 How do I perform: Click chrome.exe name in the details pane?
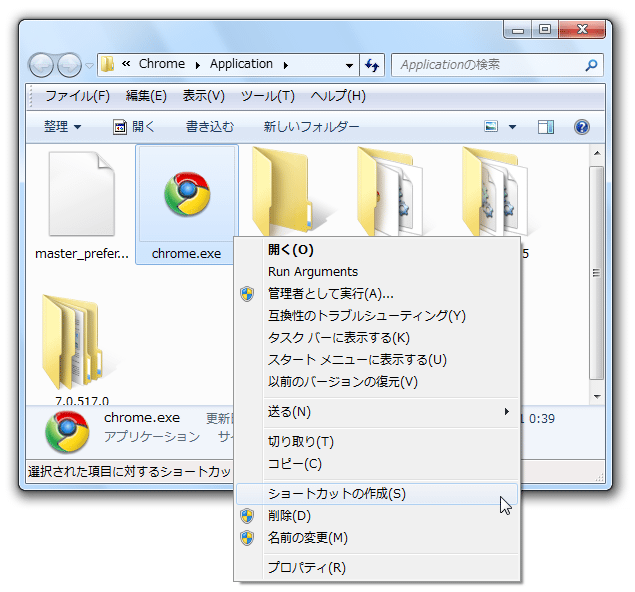[x=142, y=417]
